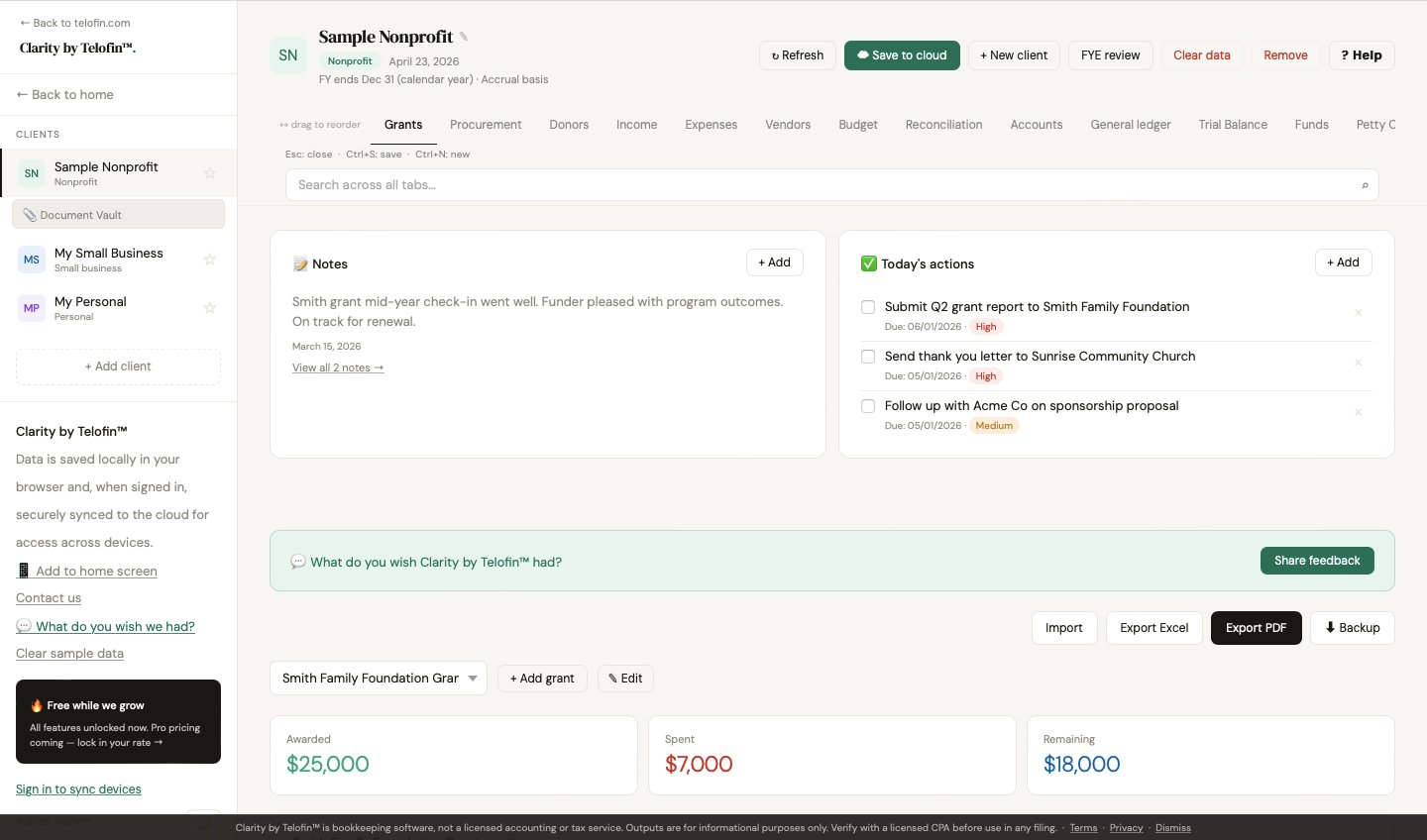The image size is (1427, 840).
Task: Check off the Submit Q2 grant report task
Action: point(868,307)
